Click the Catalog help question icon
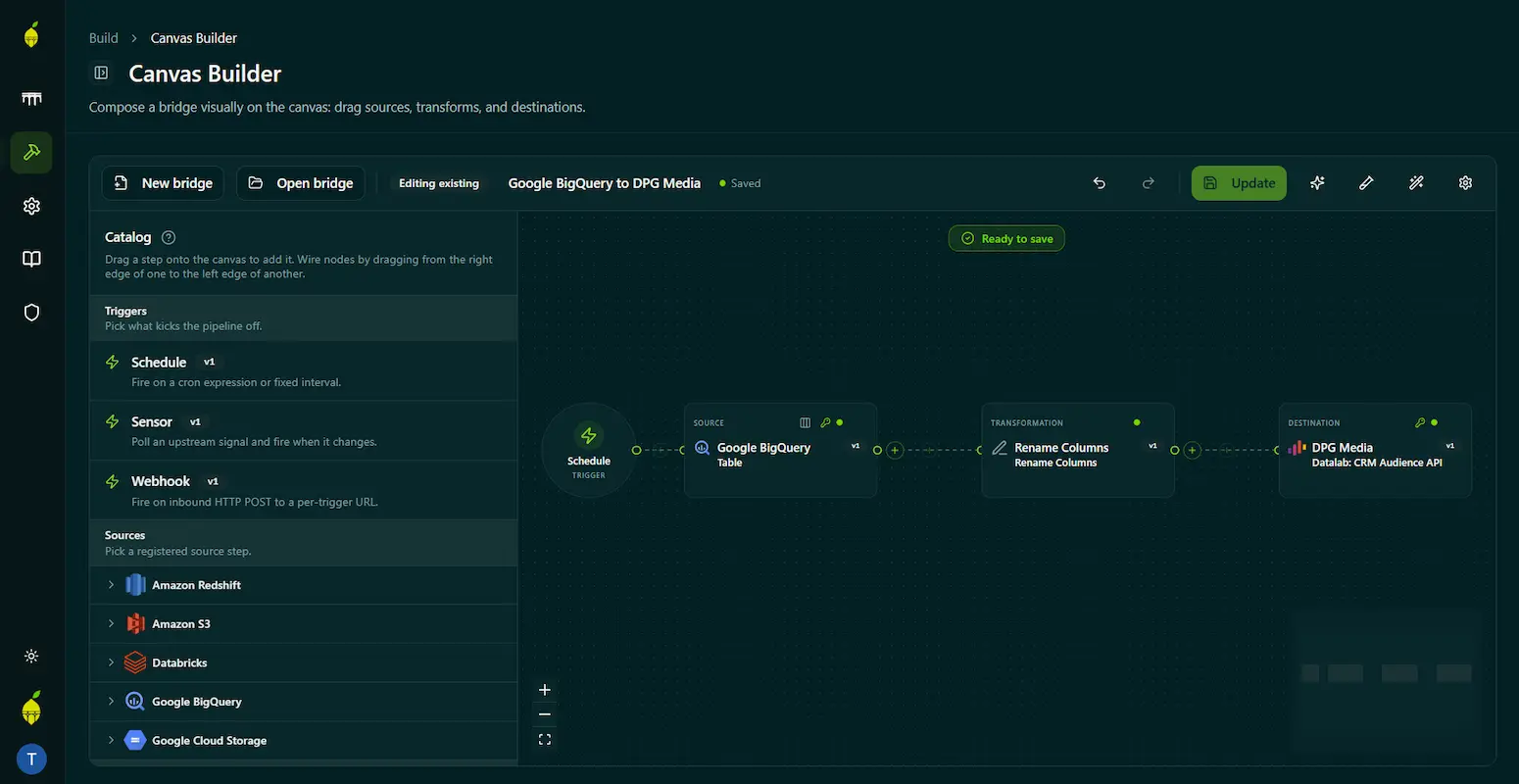The width and height of the screenshot is (1519, 784). coord(169,237)
